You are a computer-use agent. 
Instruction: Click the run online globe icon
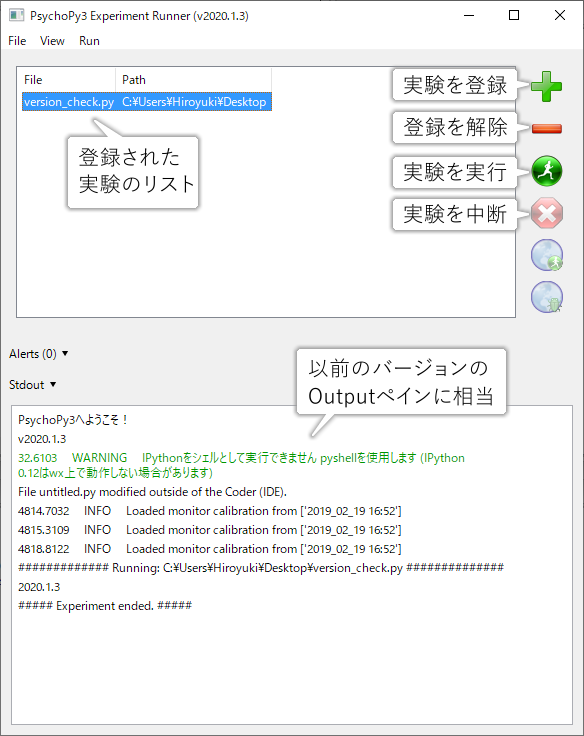[547, 255]
